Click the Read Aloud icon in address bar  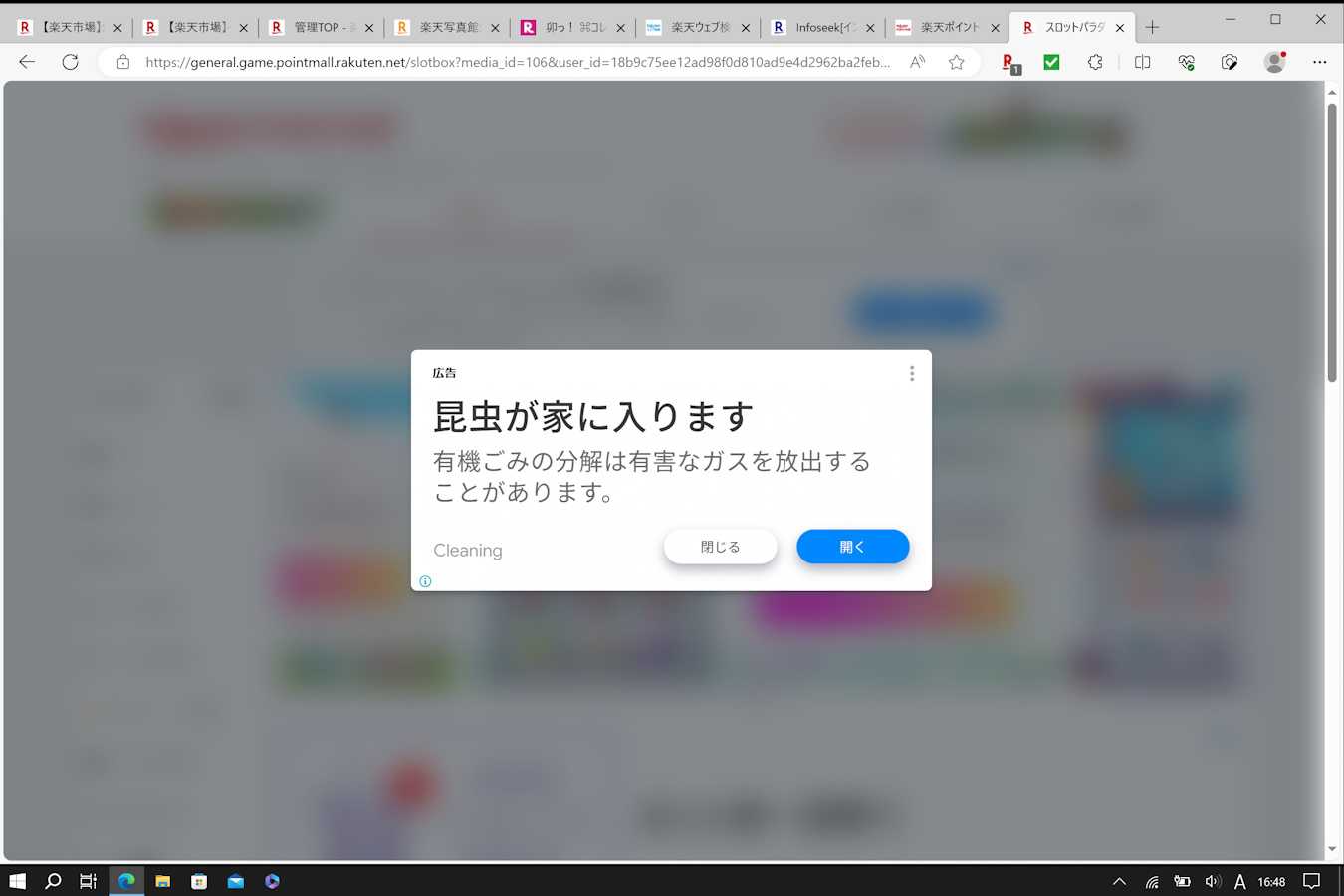coord(917,62)
